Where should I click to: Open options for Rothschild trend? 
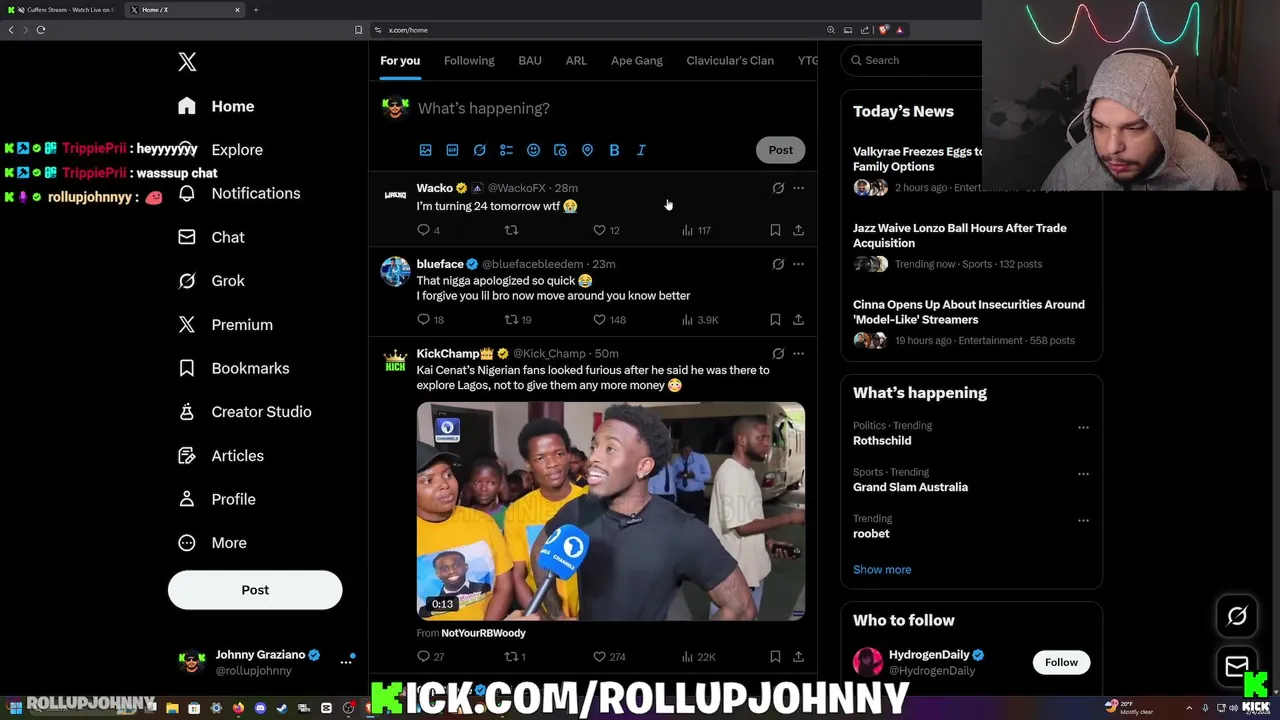click(x=1083, y=427)
